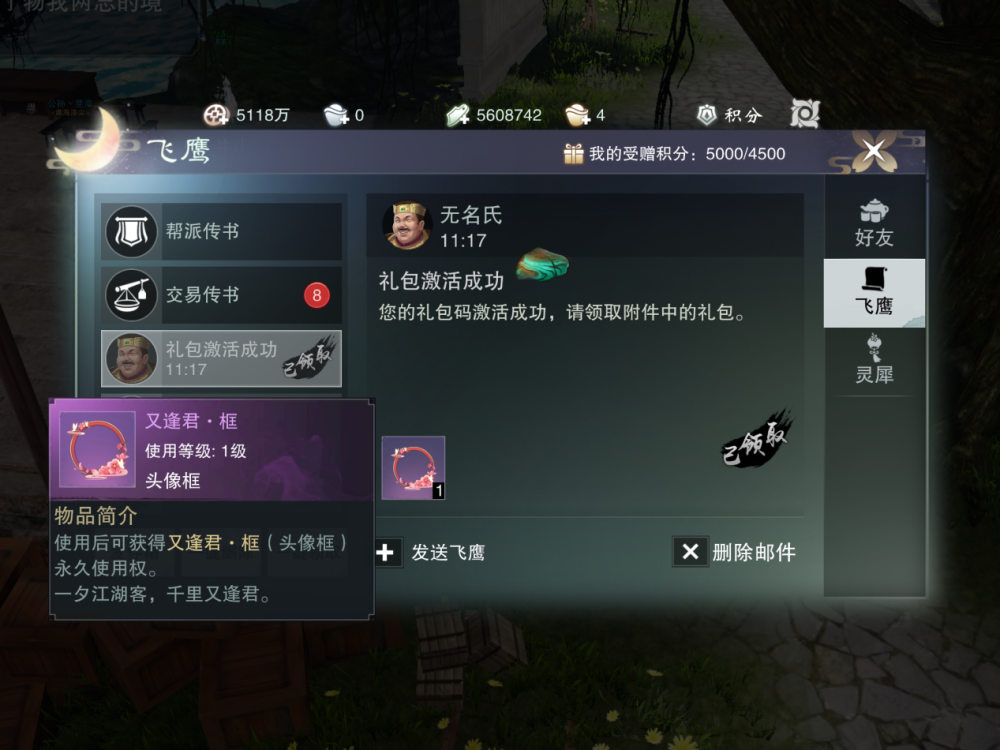Screen dimensions: 1000x750
Task: Open the 交易传书 mail category
Action: [221, 295]
